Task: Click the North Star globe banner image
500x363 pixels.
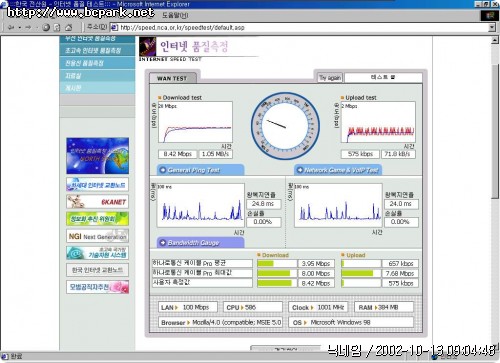Action: (97, 156)
